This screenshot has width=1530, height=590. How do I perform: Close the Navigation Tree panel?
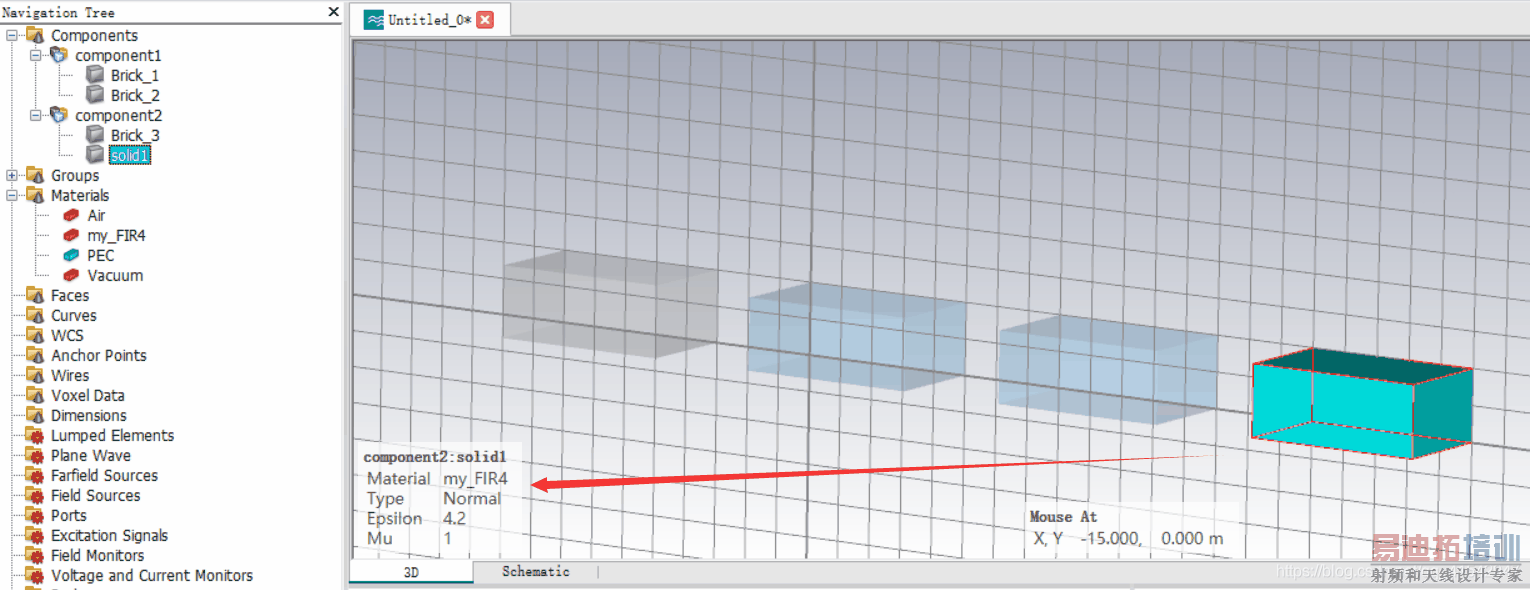coord(334,12)
